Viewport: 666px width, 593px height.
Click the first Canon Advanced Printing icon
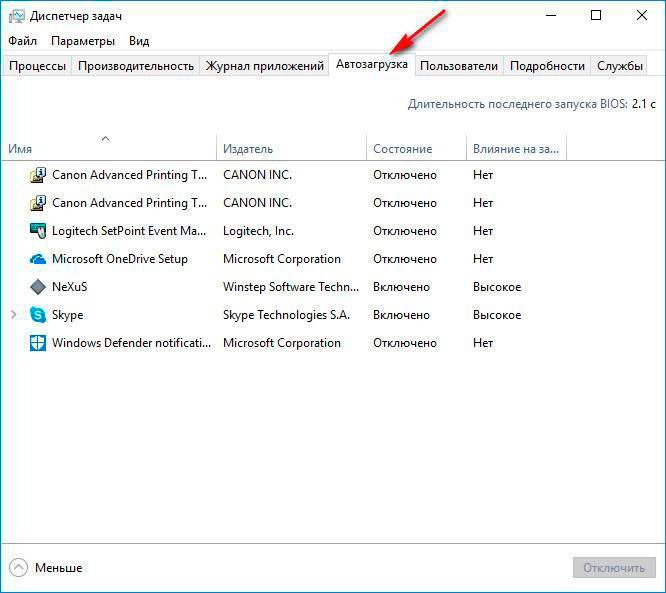point(38,175)
